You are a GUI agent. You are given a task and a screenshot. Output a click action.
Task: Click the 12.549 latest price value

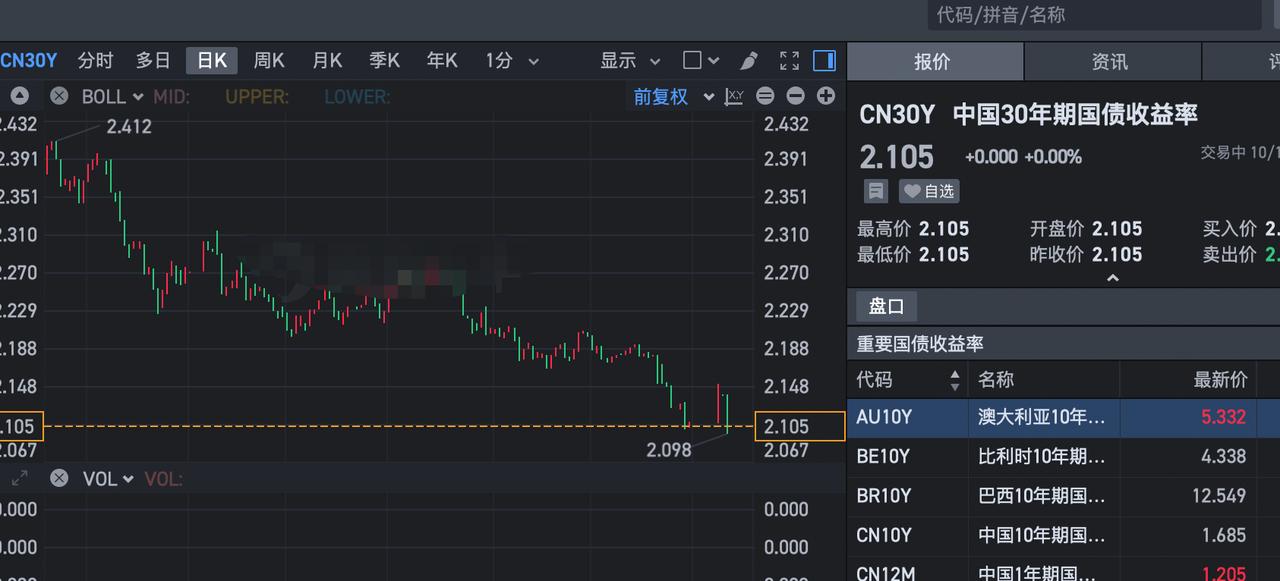(1219, 495)
